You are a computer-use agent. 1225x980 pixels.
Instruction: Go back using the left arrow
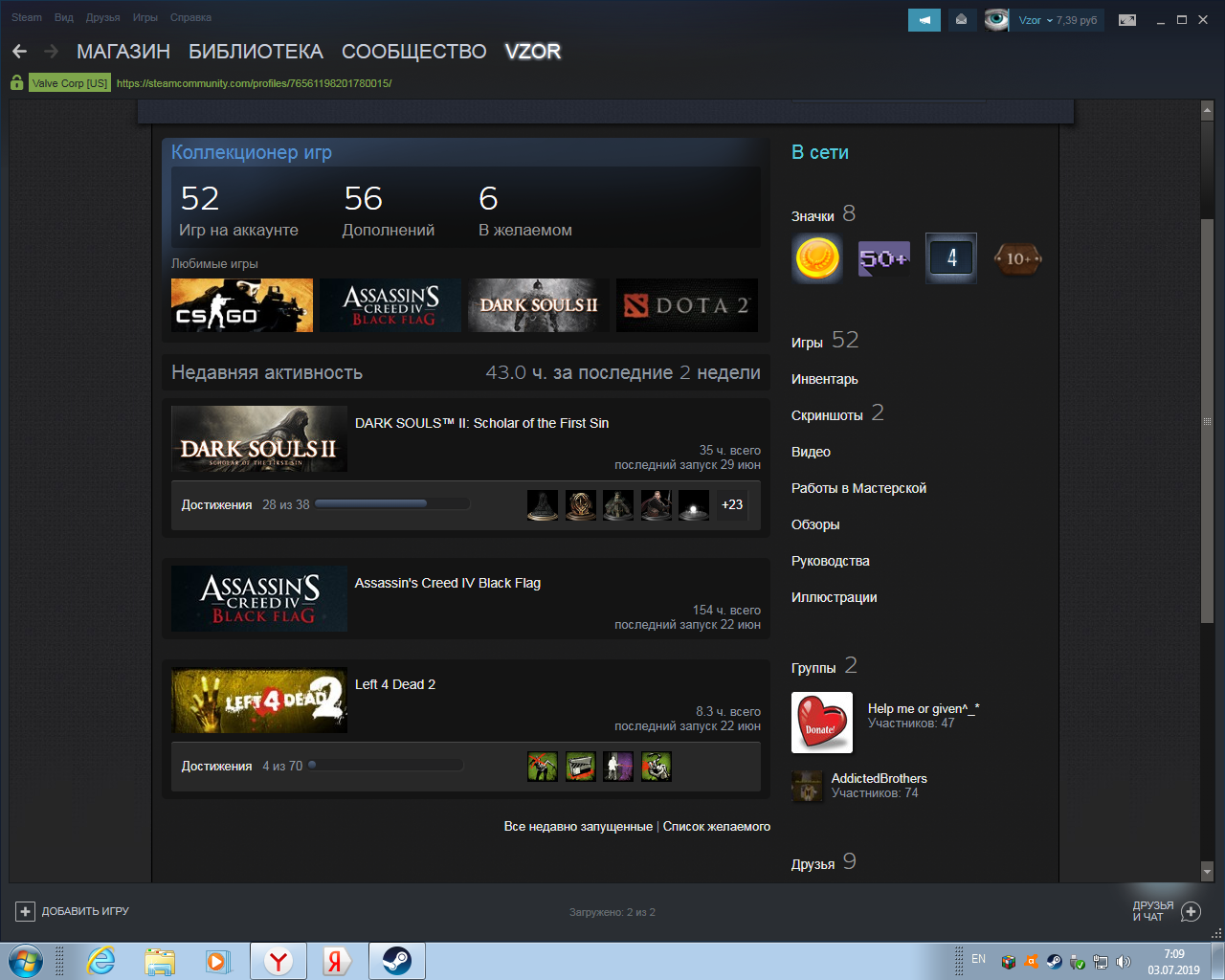coord(19,52)
